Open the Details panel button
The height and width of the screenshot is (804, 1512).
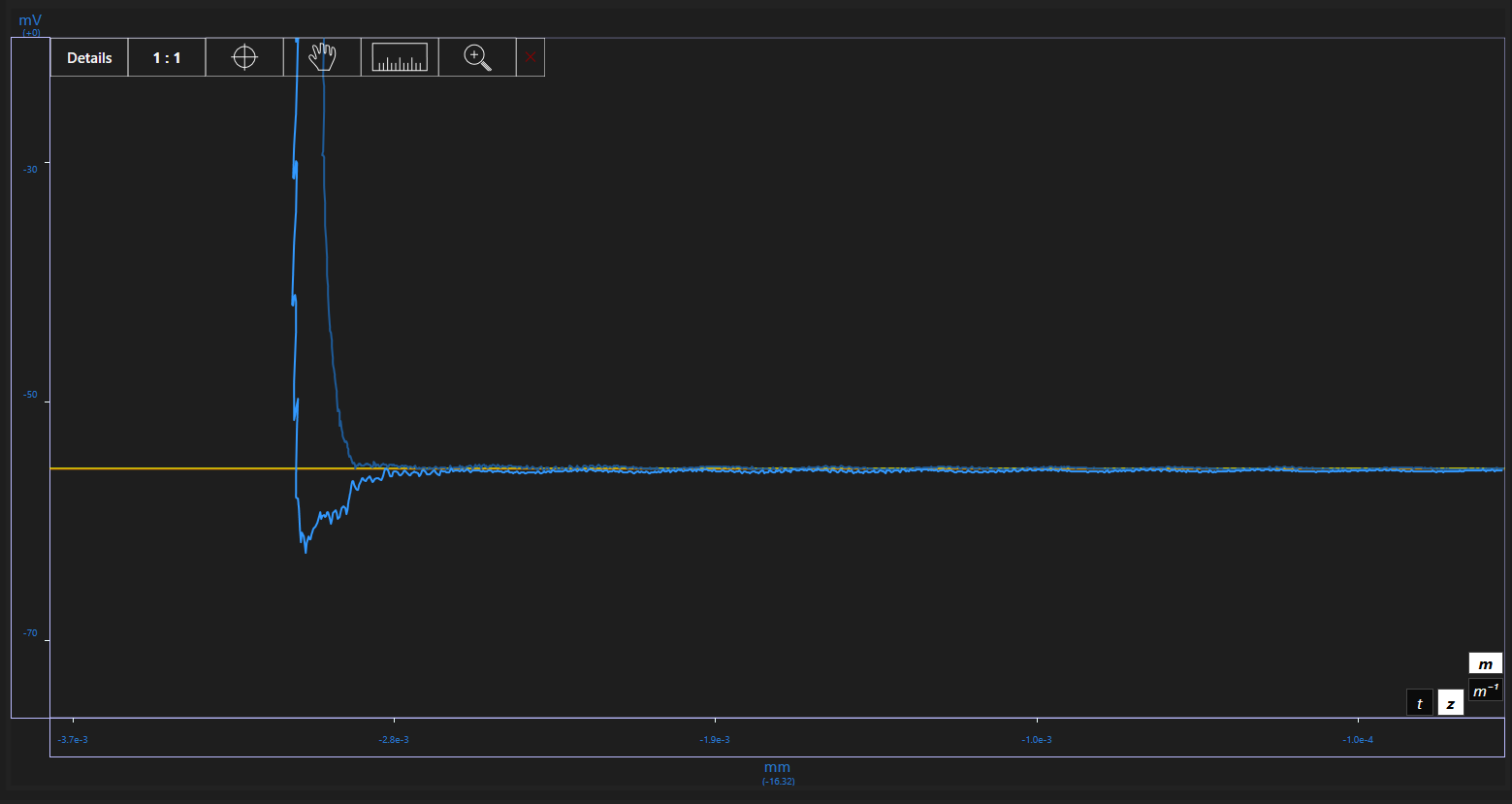[x=89, y=58]
